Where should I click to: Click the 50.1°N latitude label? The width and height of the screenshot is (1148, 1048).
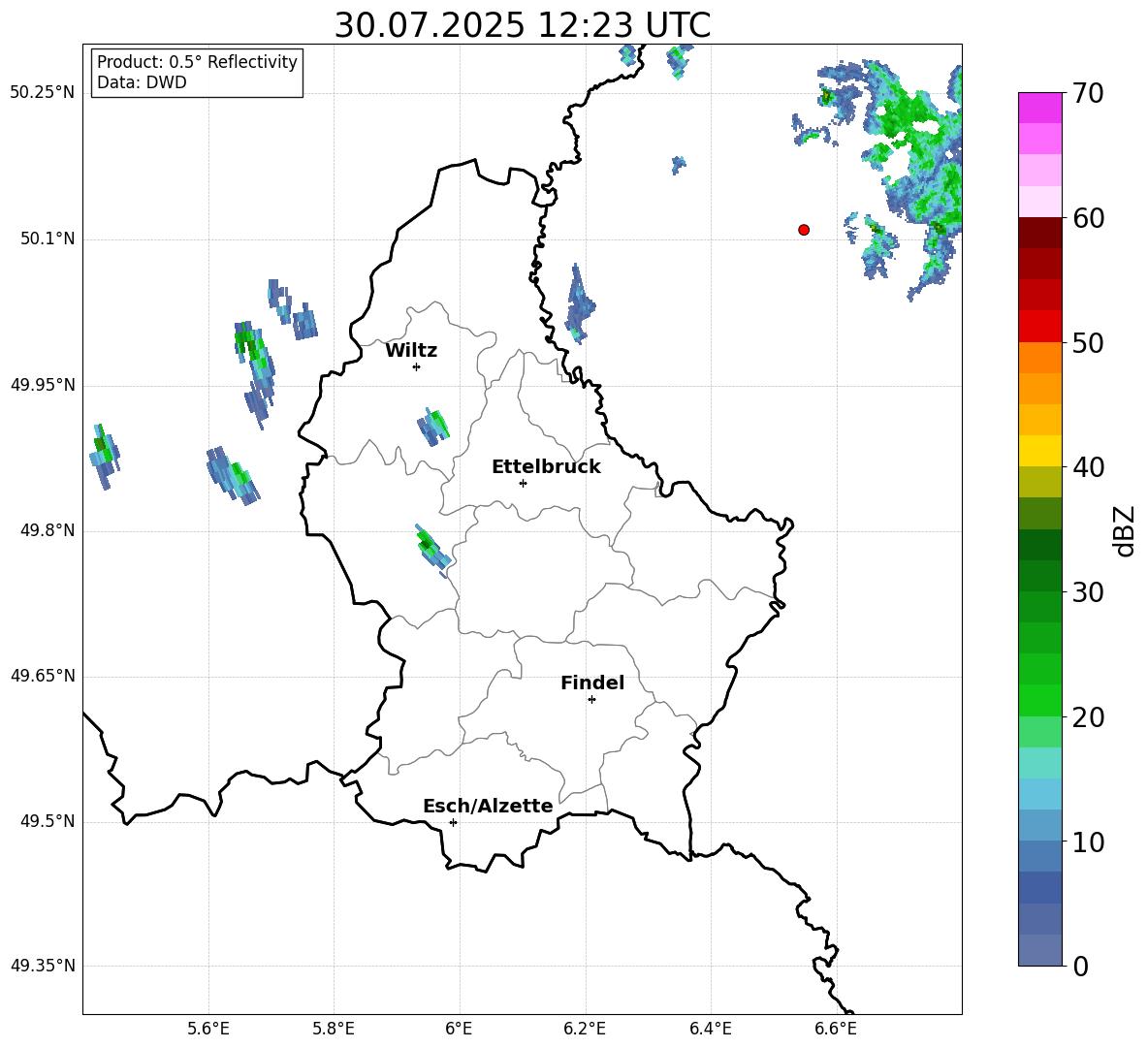47,238
